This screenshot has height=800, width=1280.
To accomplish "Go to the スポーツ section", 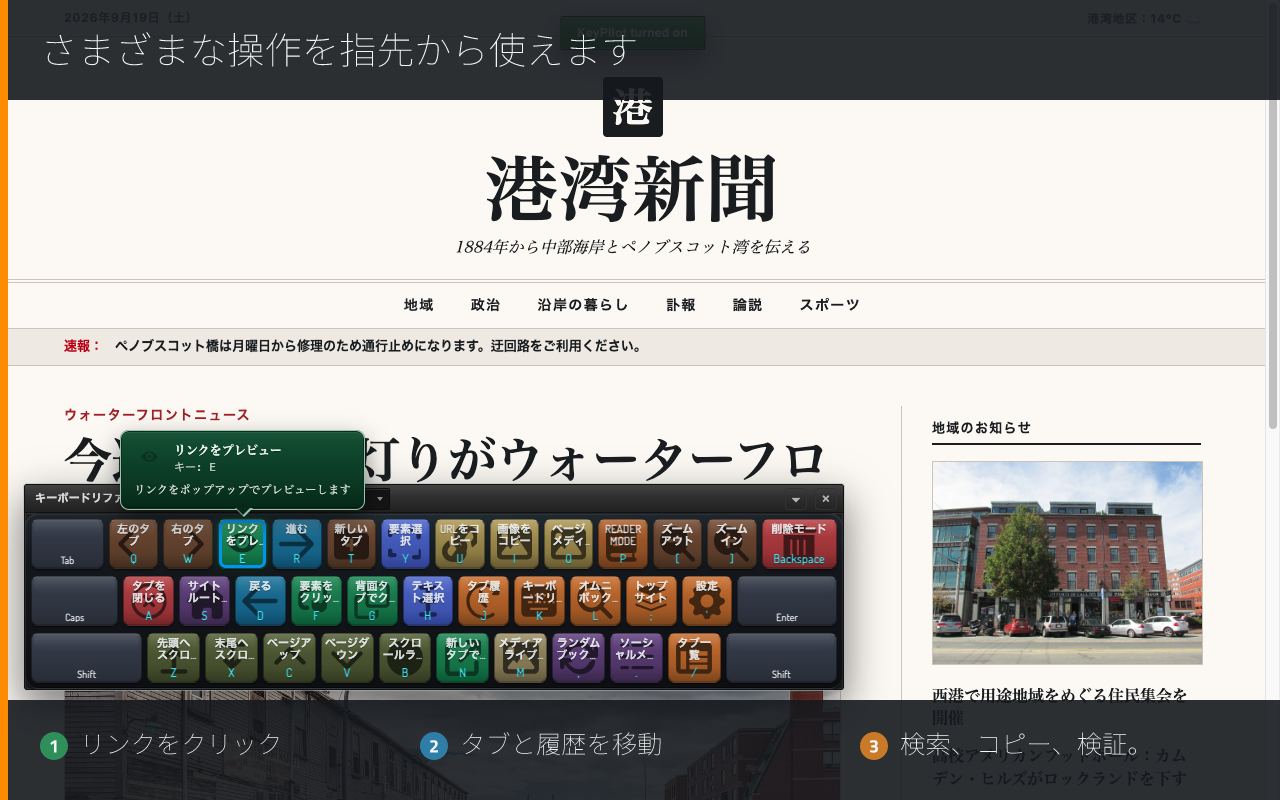I will click(x=829, y=305).
